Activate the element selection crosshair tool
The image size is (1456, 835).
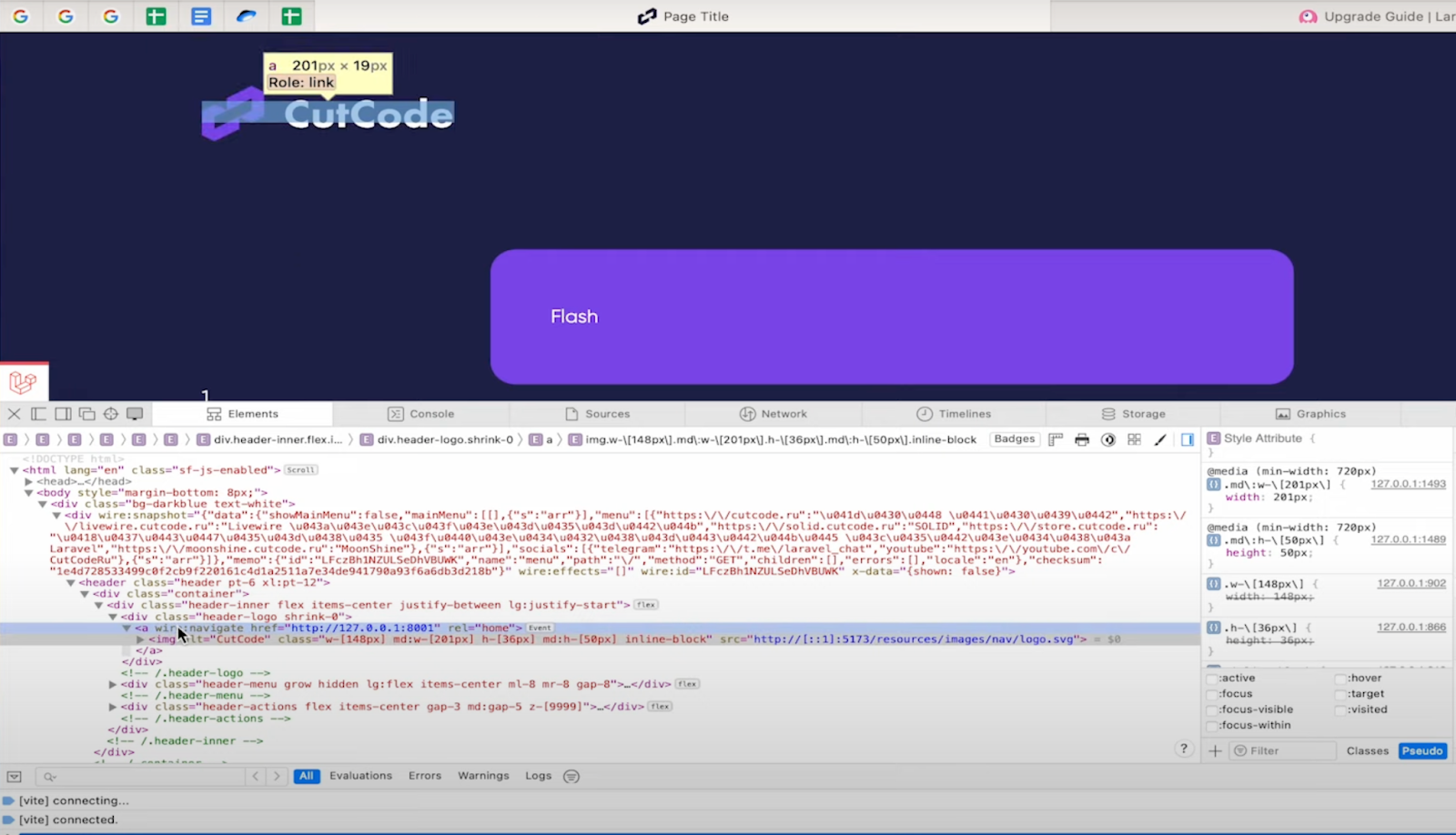[111, 414]
